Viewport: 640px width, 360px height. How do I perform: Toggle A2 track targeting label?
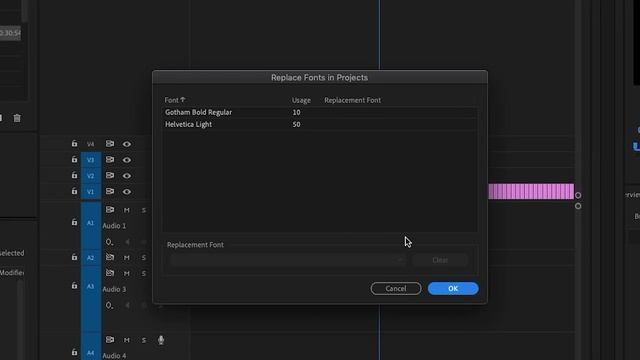pos(91,258)
